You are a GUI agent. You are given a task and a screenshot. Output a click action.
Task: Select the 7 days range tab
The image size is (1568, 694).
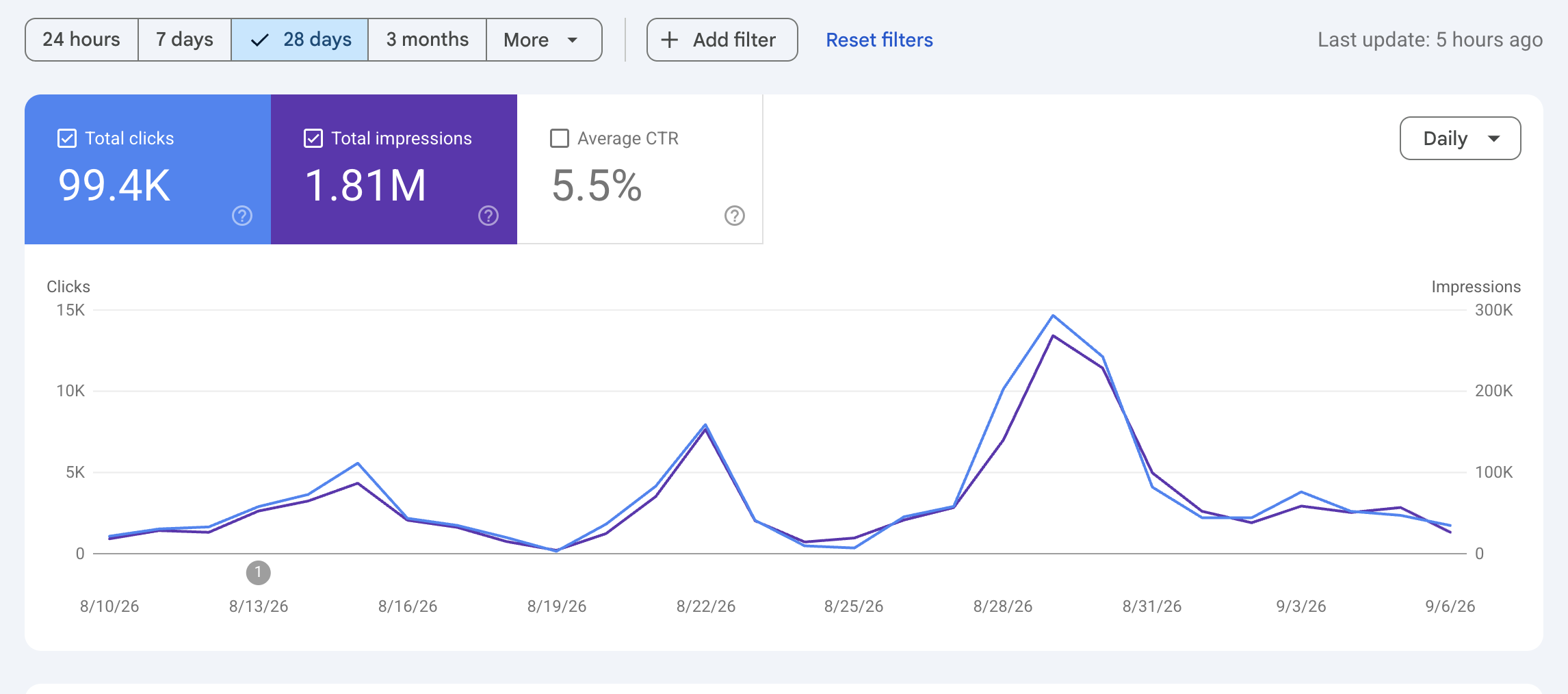[185, 40]
